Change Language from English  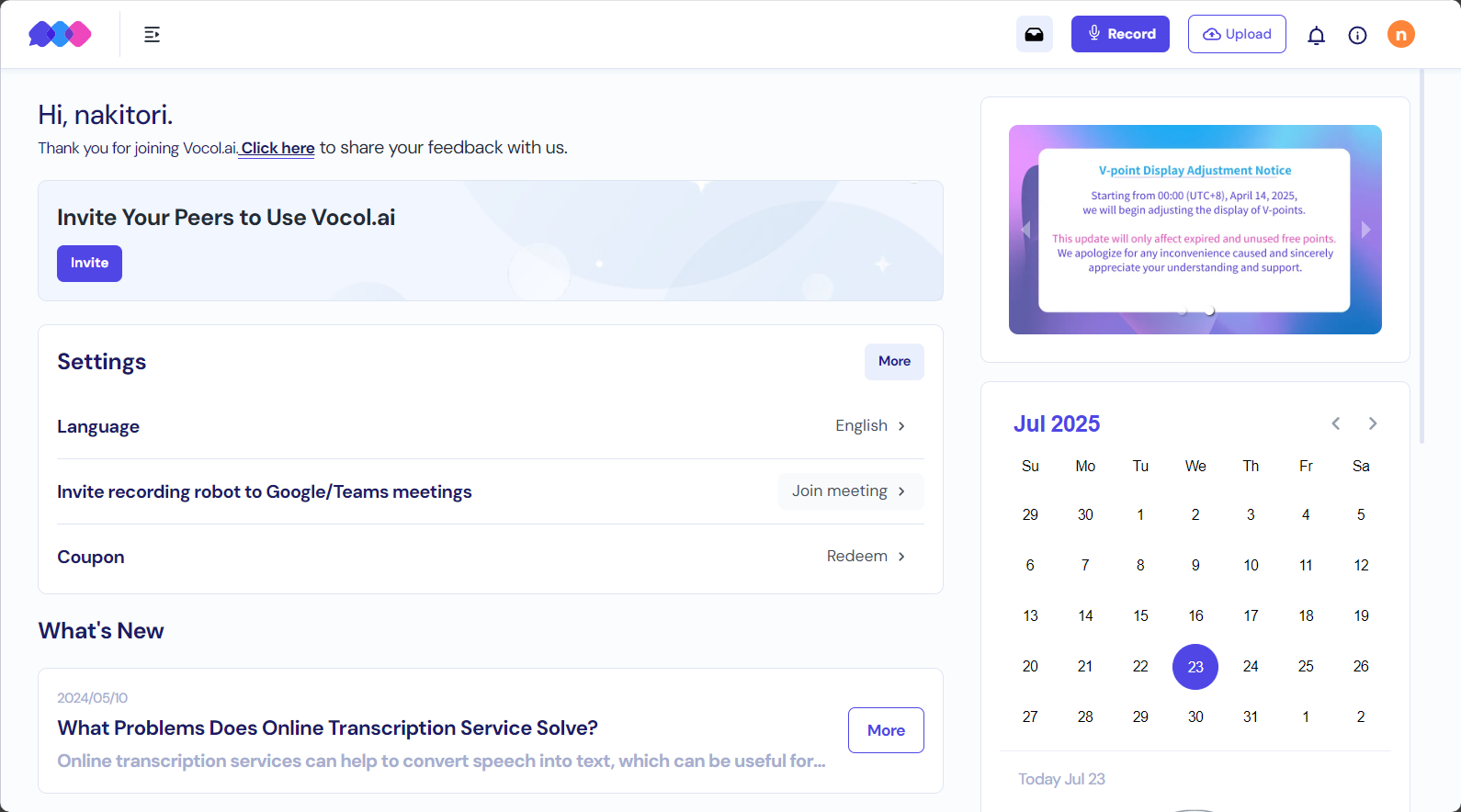point(870,426)
